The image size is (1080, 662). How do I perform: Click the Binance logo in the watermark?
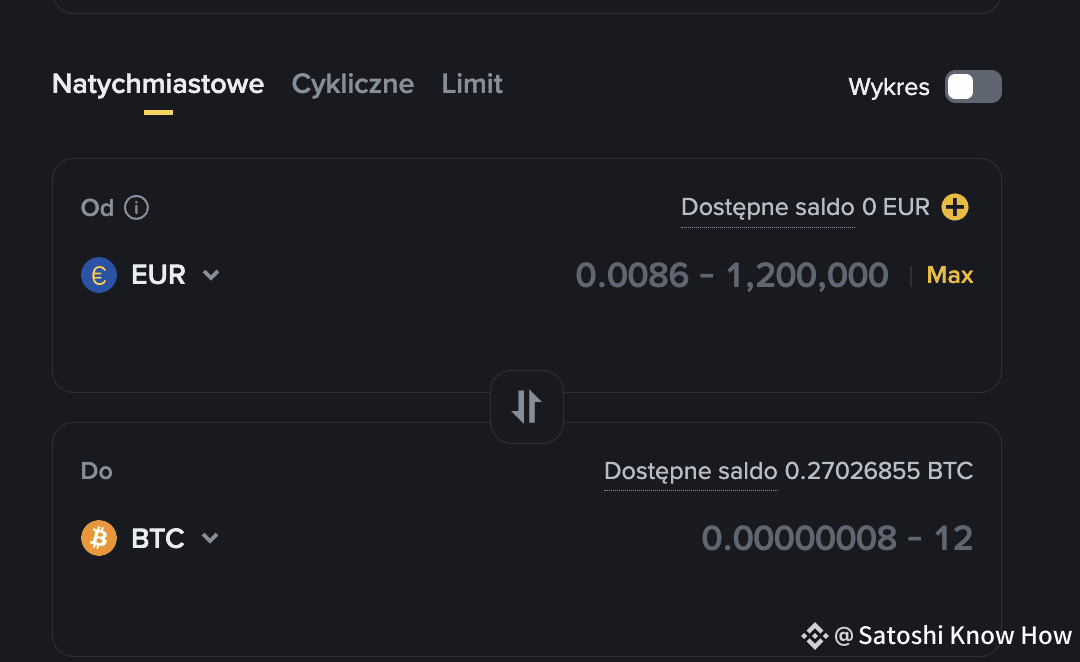click(x=814, y=636)
